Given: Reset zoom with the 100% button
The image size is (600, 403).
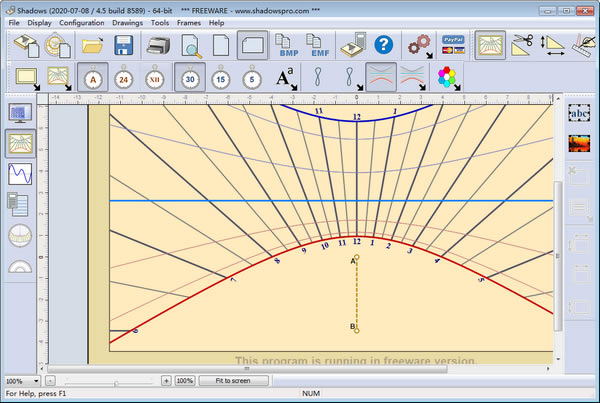Looking at the screenshot, I should point(185,381).
